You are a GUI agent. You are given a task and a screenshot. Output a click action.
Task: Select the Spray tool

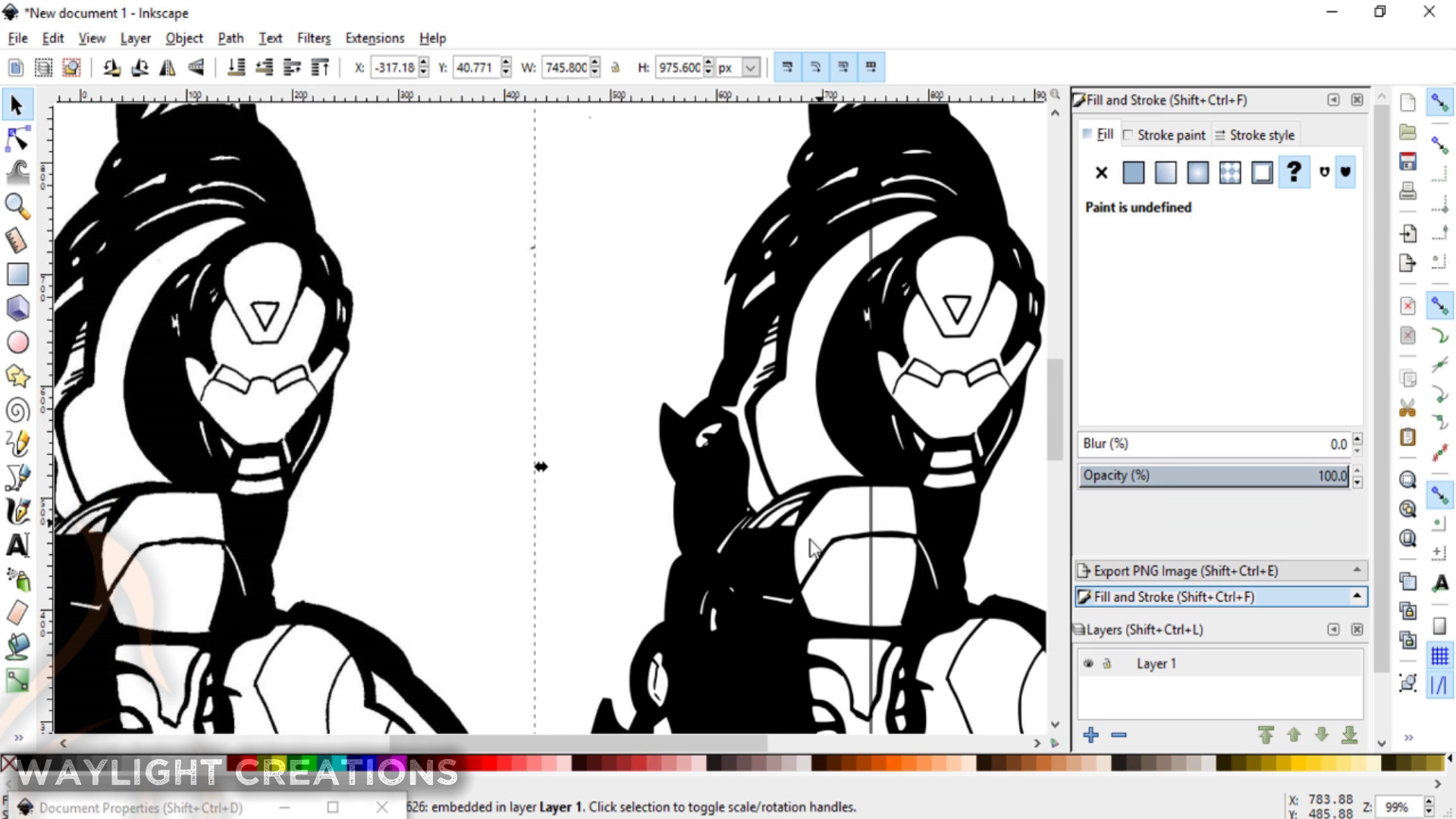pos(17,579)
